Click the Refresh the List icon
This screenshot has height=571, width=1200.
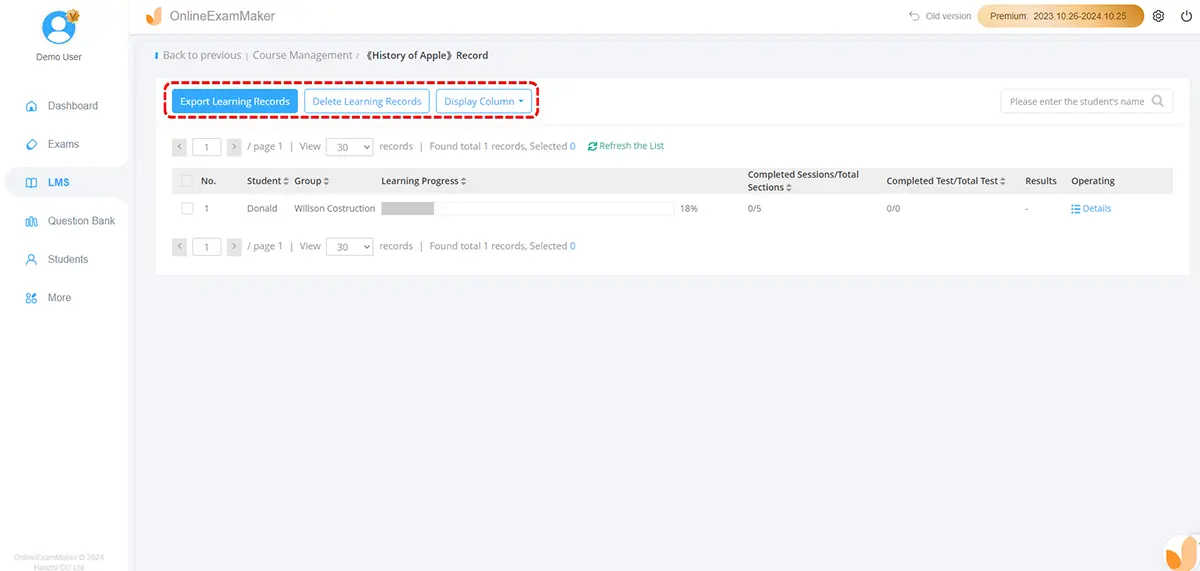592,146
